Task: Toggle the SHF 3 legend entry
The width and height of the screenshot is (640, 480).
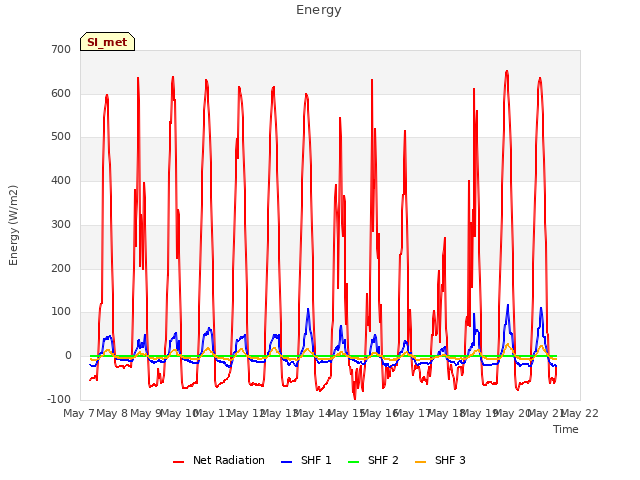Action: pos(440,460)
